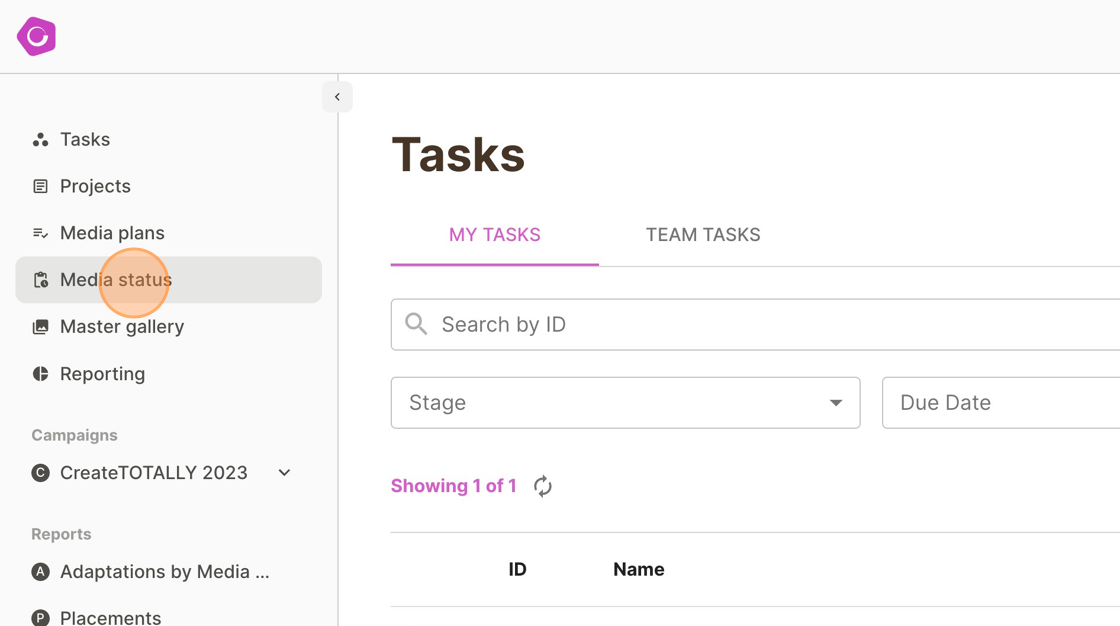1120x626 pixels.
Task: Switch to the Team Tasks tab
Action: (703, 235)
